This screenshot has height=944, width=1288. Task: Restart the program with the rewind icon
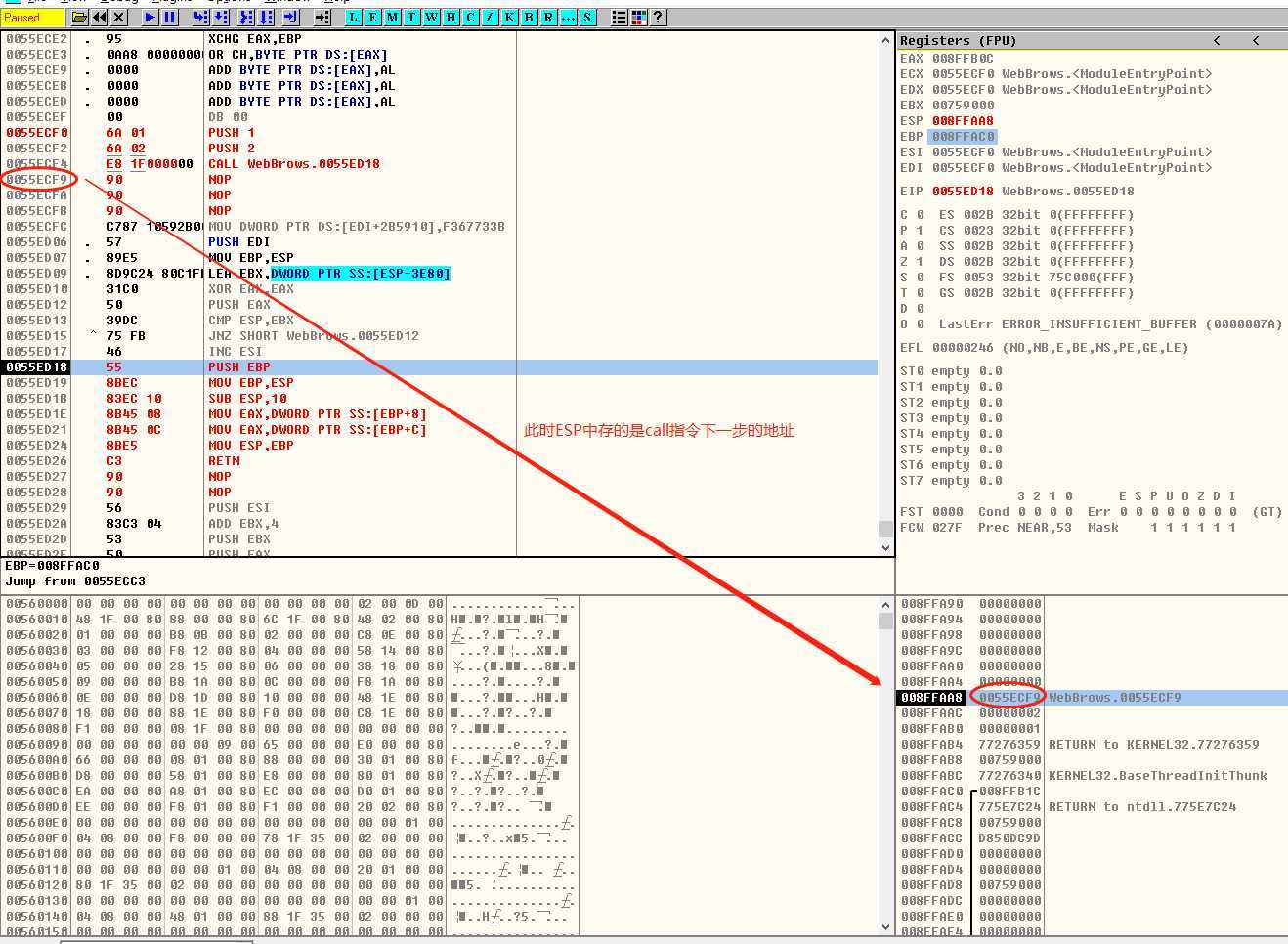100,17
